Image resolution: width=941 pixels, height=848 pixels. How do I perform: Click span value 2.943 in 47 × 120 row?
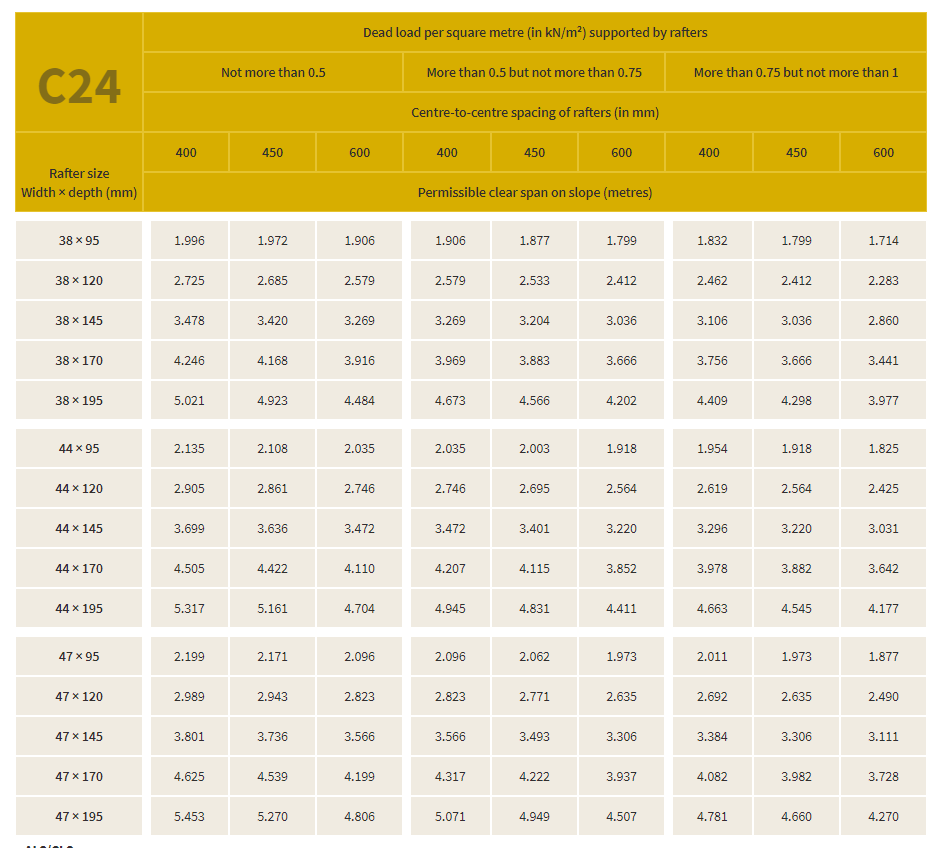pos(272,697)
